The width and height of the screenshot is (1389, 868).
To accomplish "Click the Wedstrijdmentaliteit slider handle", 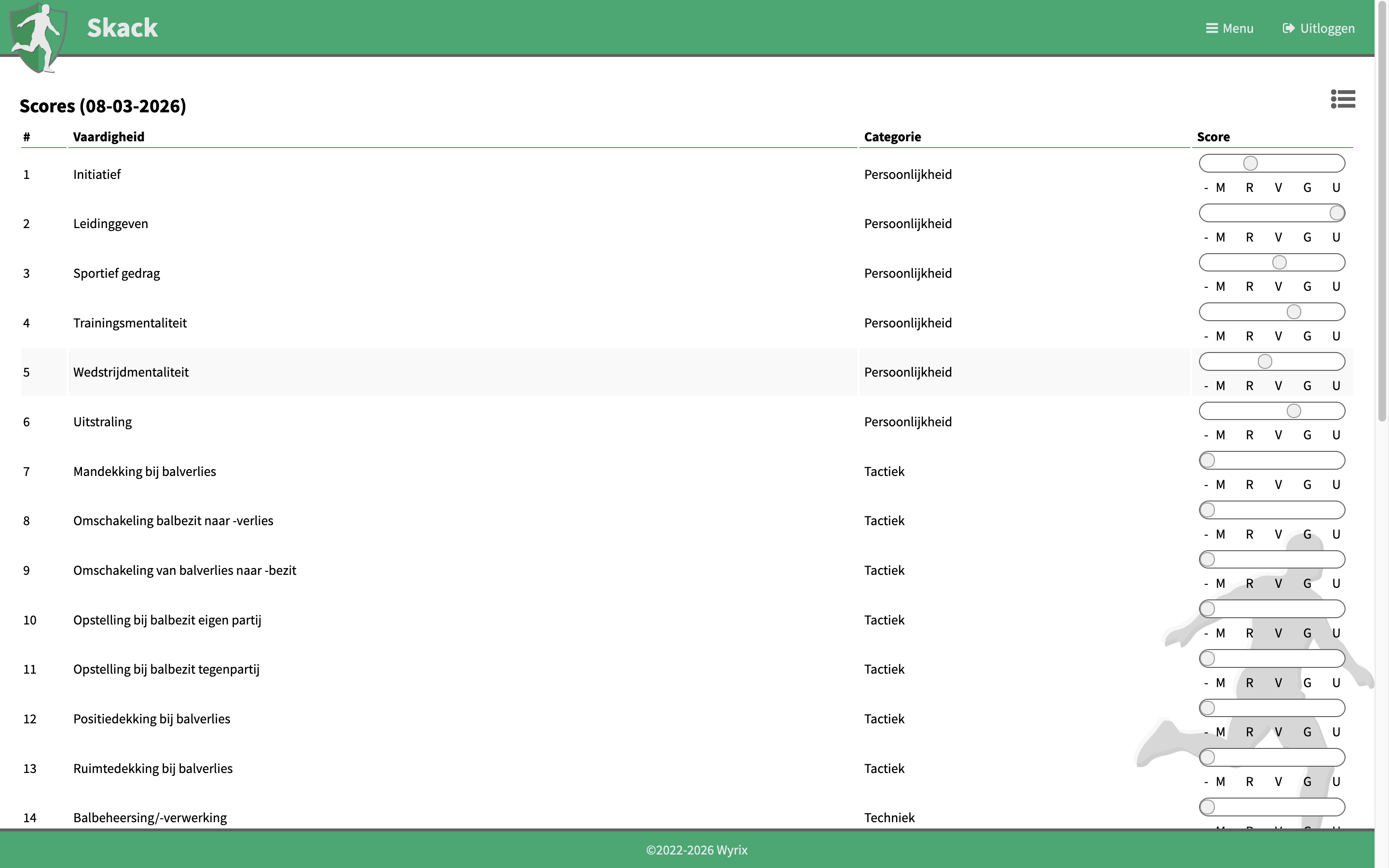I will tap(1265, 362).
